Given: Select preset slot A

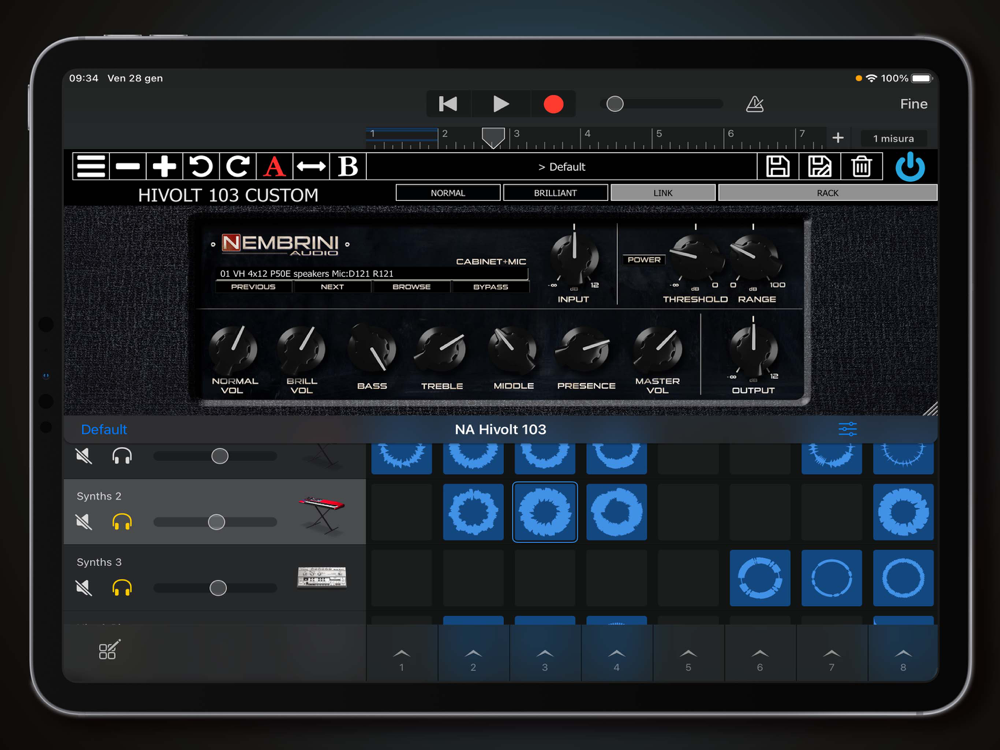Looking at the screenshot, I should point(274,166).
